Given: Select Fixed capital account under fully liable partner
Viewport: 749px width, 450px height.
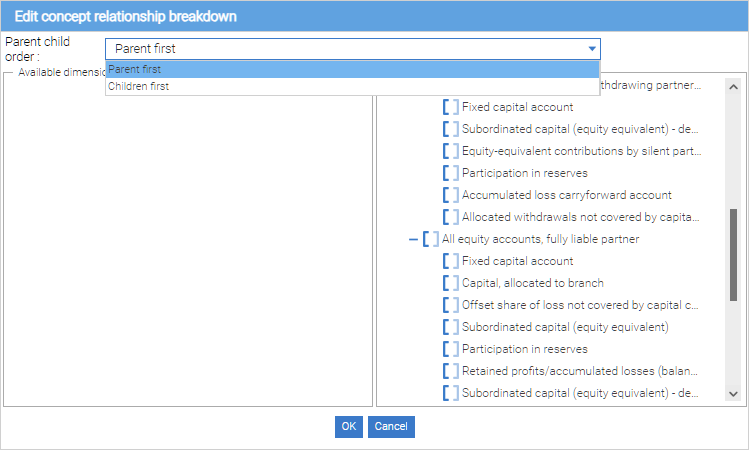Looking at the screenshot, I should [x=517, y=261].
